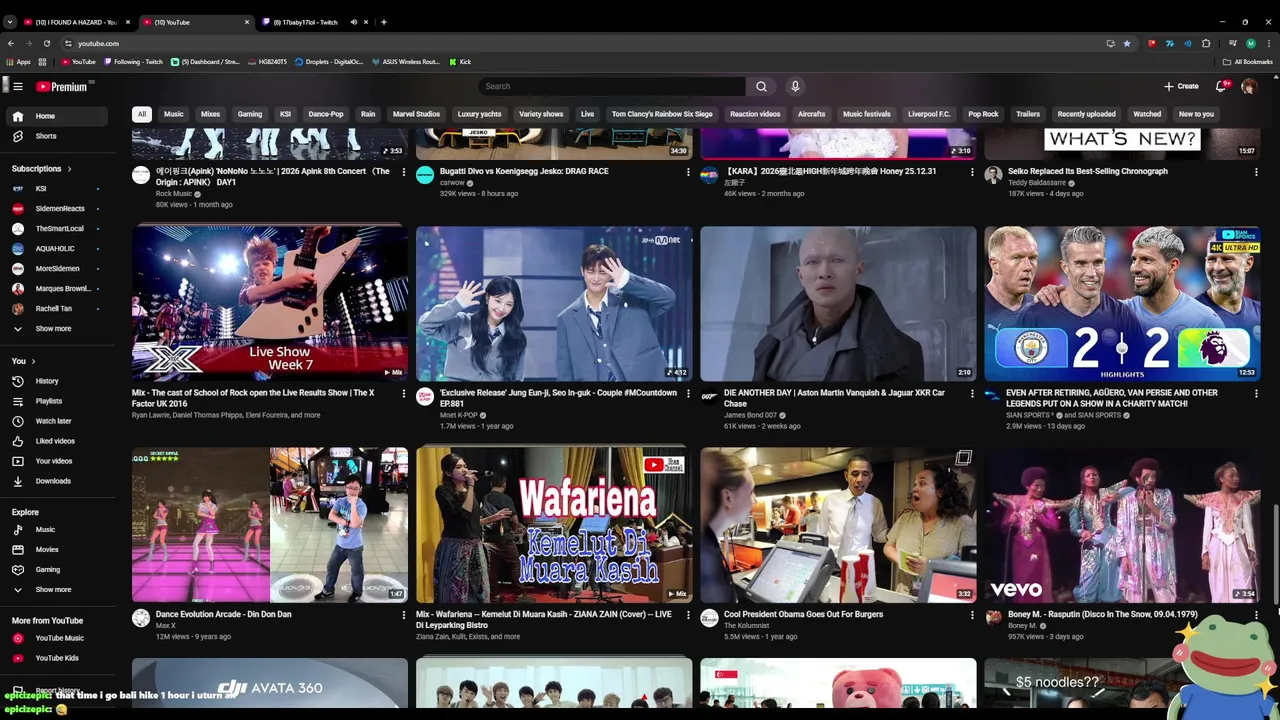Expand the Subscriptions section chevron
Image resolution: width=1280 pixels, height=720 pixels.
[69, 169]
